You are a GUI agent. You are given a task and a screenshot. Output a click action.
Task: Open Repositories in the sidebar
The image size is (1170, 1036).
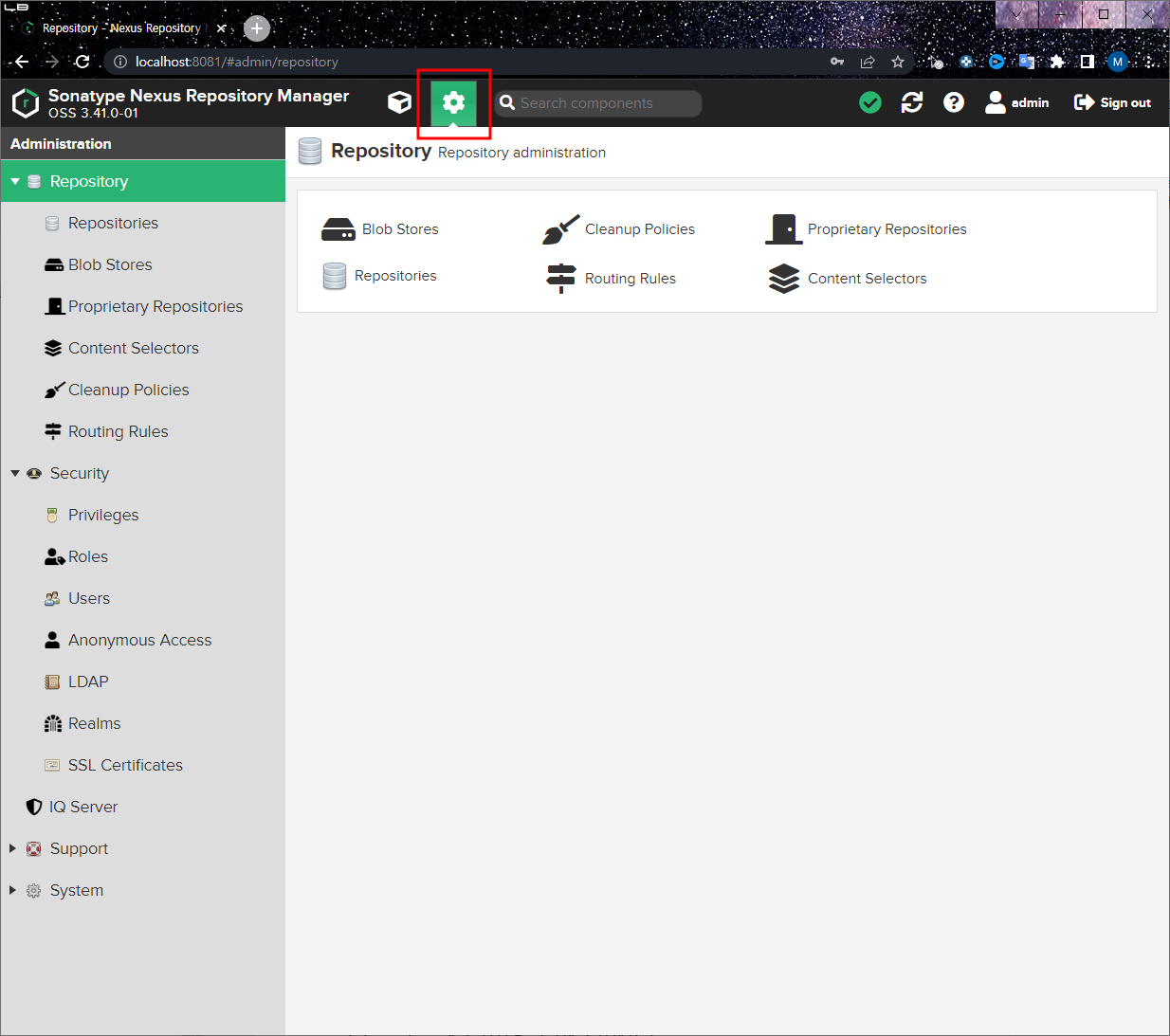143,223
